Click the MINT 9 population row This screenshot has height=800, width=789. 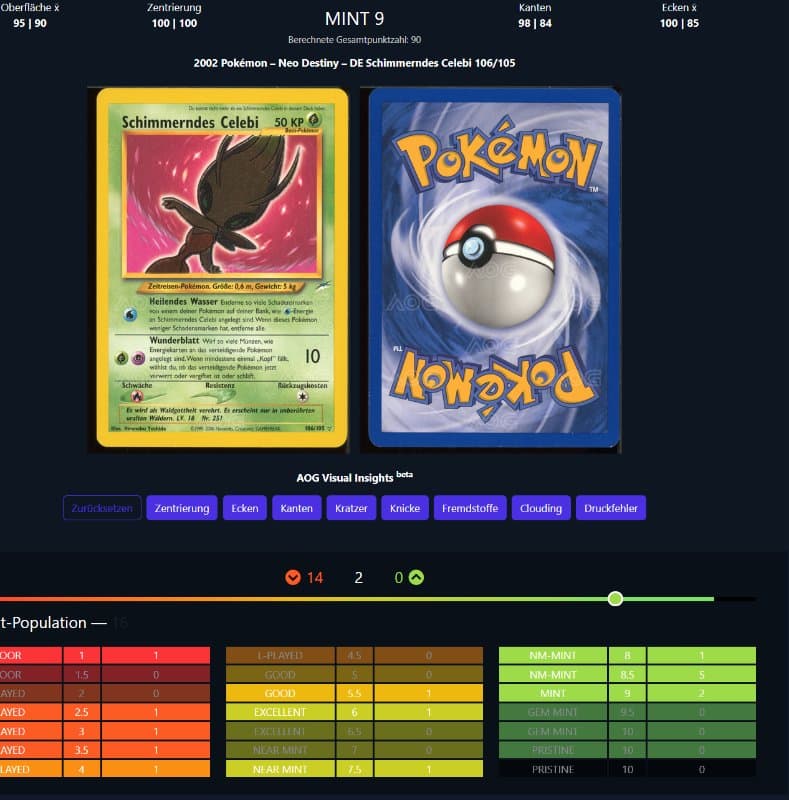[627, 693]
